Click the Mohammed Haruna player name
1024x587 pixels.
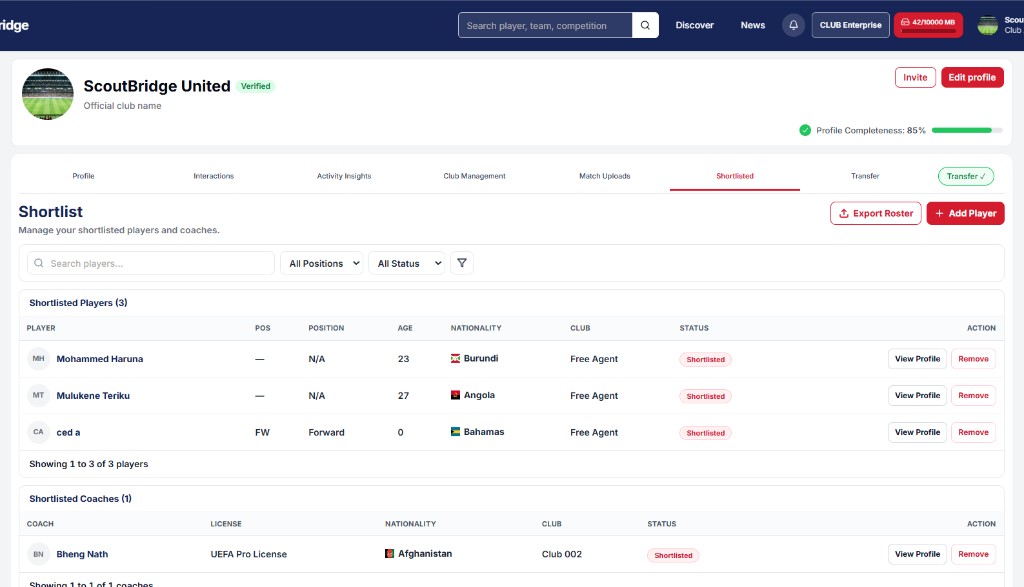(99, 358)
